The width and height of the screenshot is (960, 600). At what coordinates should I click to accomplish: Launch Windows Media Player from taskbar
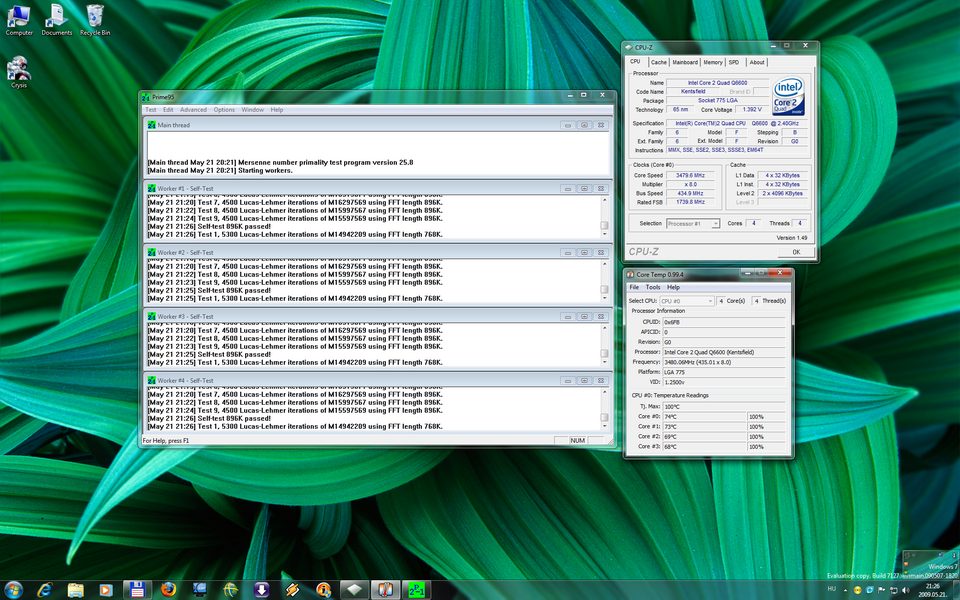pyautogui.click(x=106, y=590)
